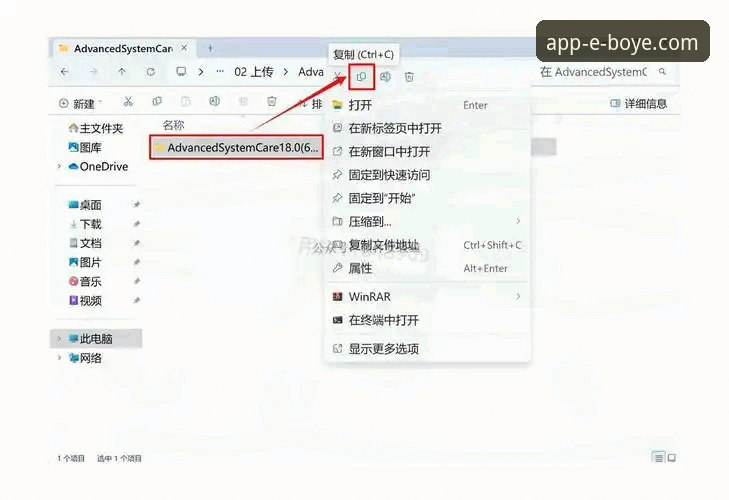Expand the 网络 tree node arrow
Screen dimensions: 729x500
[59, 358]
